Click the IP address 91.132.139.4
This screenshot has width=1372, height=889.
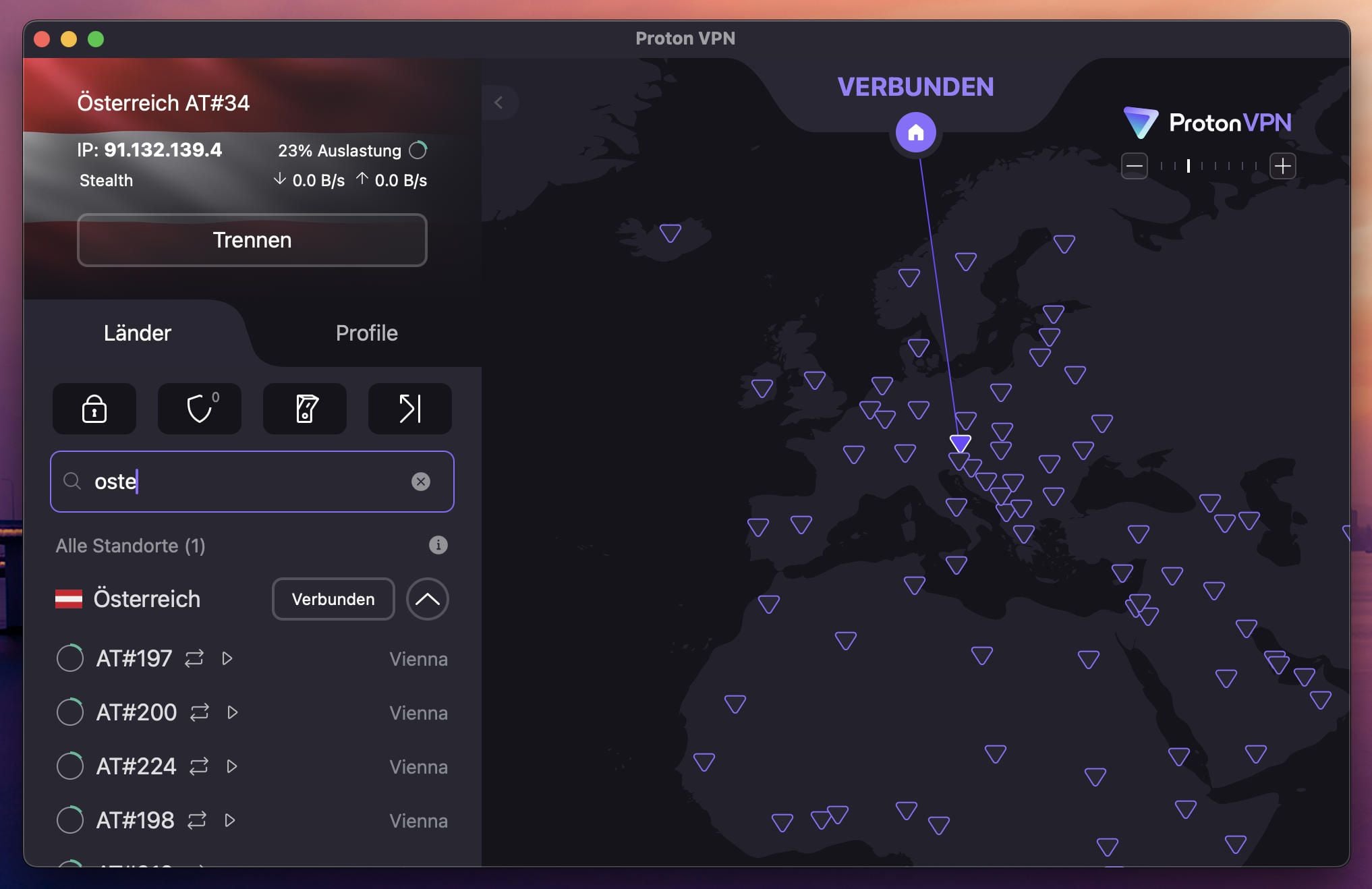(163, 150)
